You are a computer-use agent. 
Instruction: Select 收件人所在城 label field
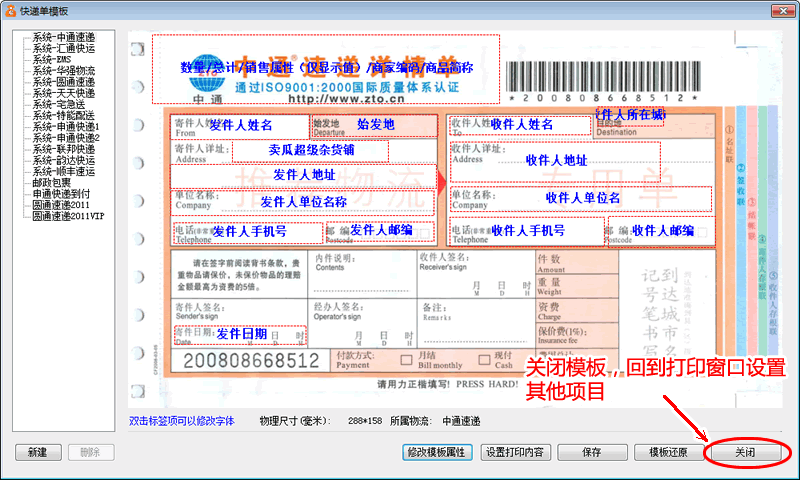click(631, 115)
